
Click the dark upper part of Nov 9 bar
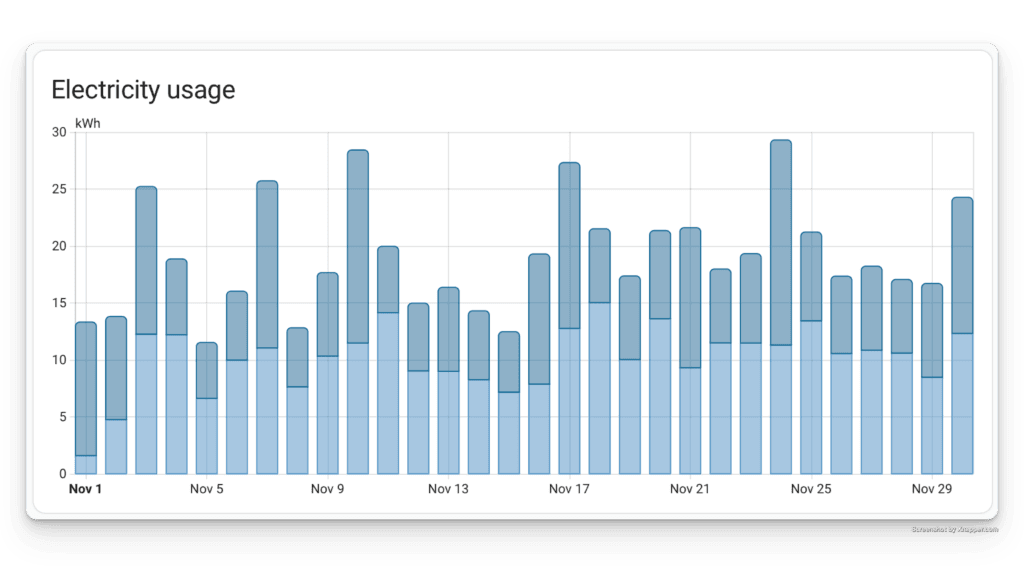(x=328, y=313)
